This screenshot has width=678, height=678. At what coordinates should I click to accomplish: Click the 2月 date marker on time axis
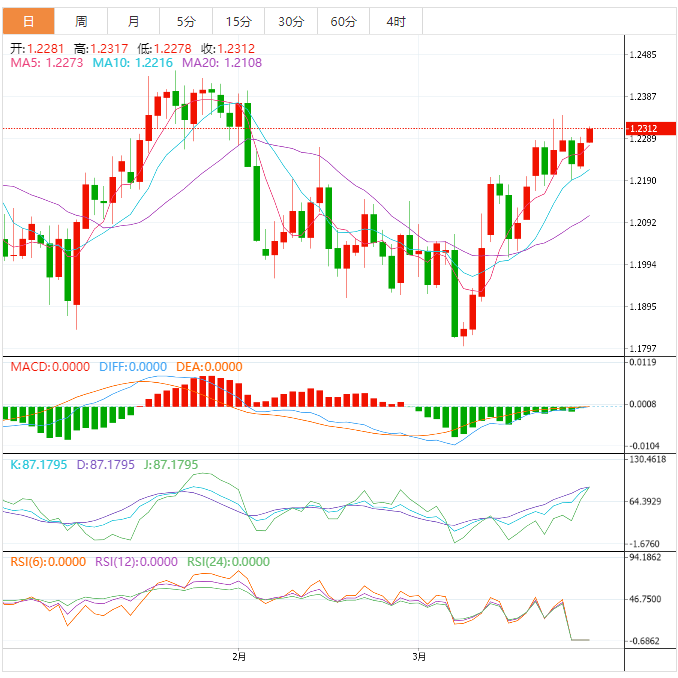click(x=238, y=657)
